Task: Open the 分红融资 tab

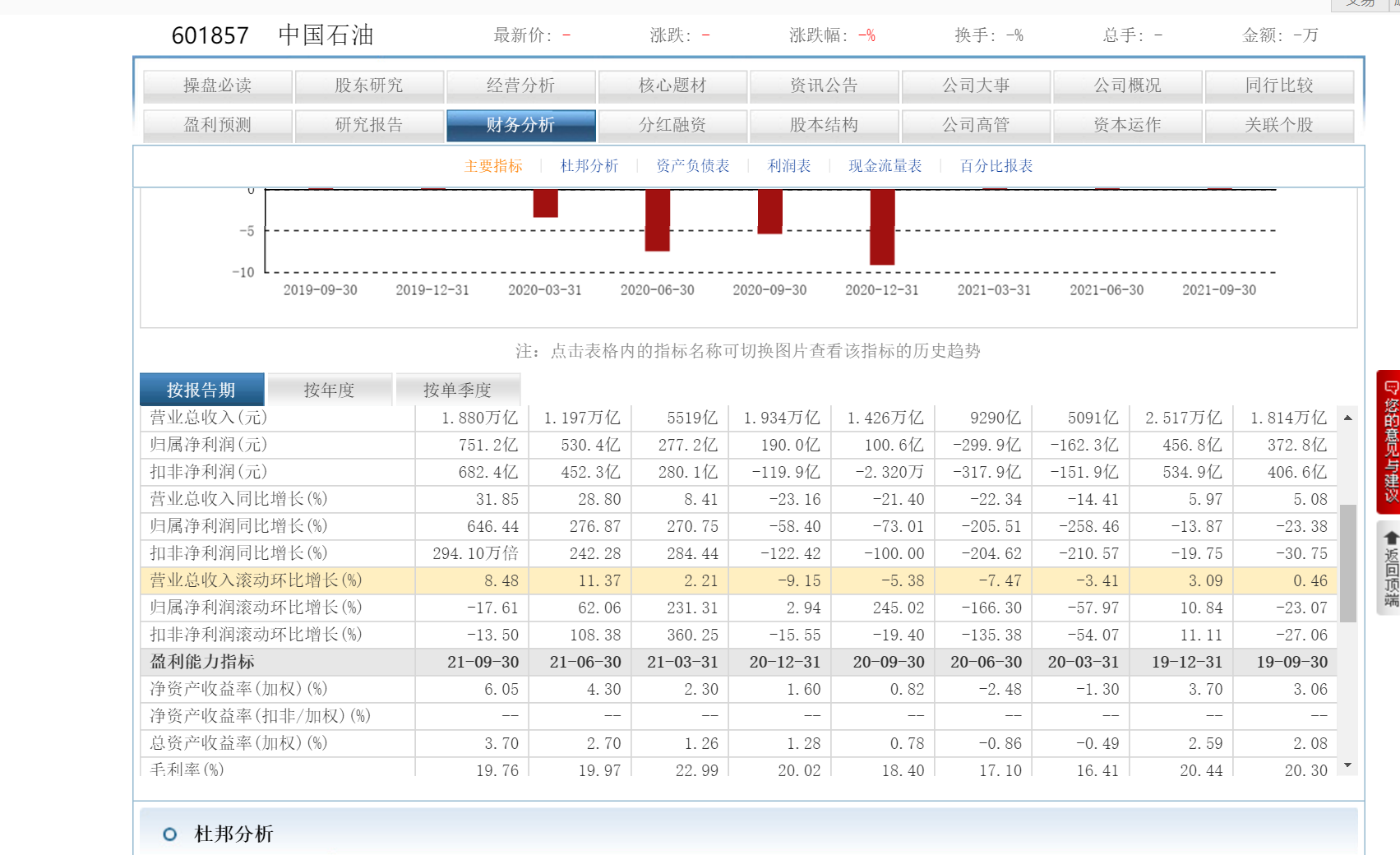Action: (x=672, y=125)
